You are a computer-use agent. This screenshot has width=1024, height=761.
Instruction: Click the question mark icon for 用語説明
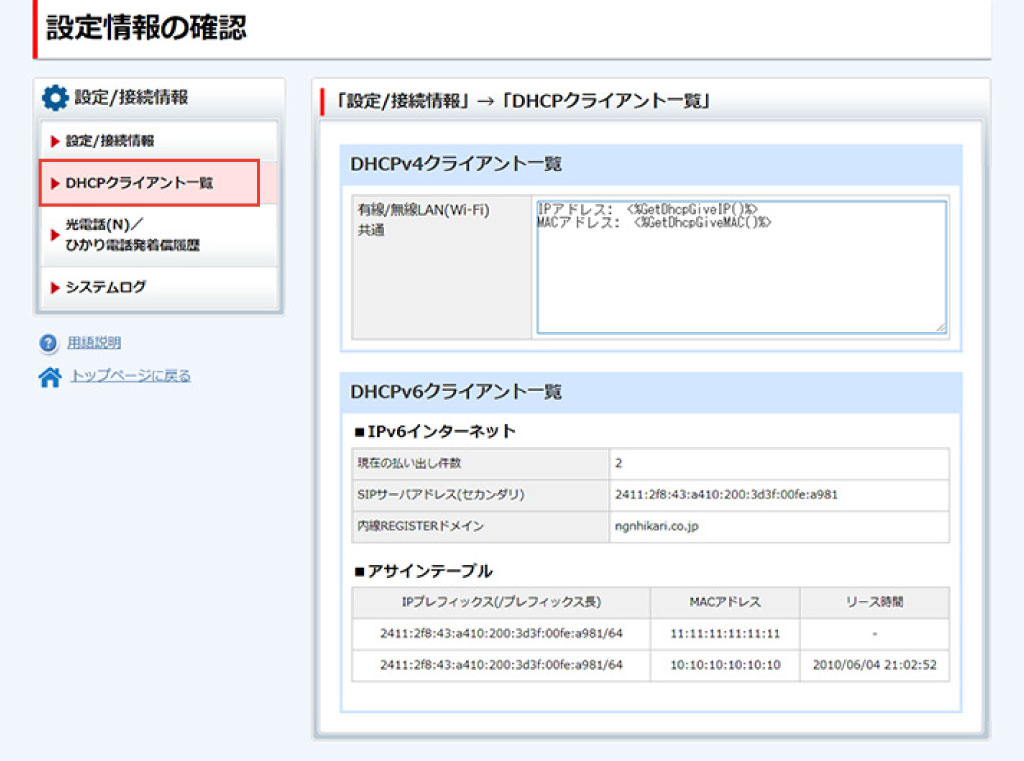(49, 344)
